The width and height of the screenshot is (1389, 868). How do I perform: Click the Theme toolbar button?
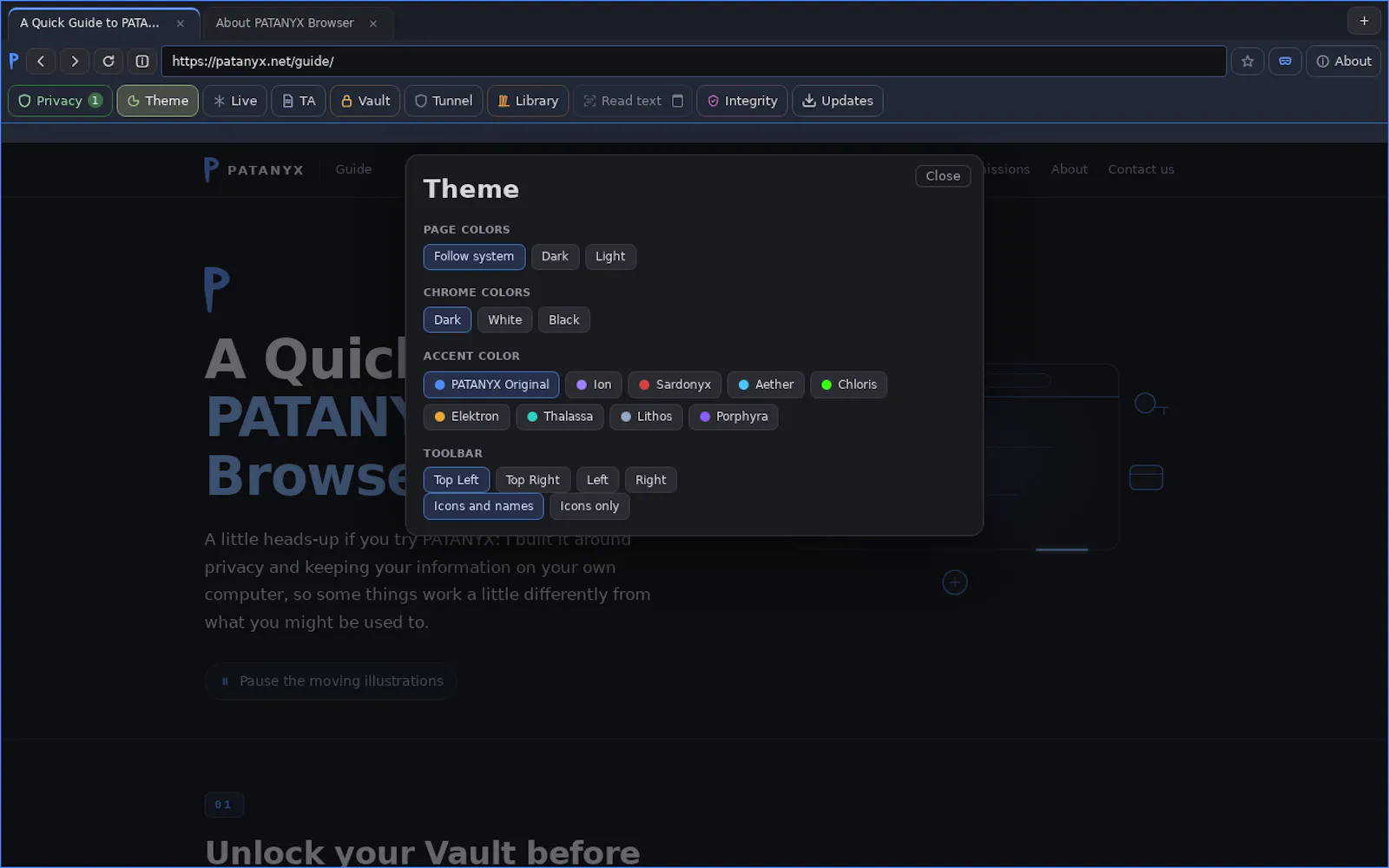158,101
